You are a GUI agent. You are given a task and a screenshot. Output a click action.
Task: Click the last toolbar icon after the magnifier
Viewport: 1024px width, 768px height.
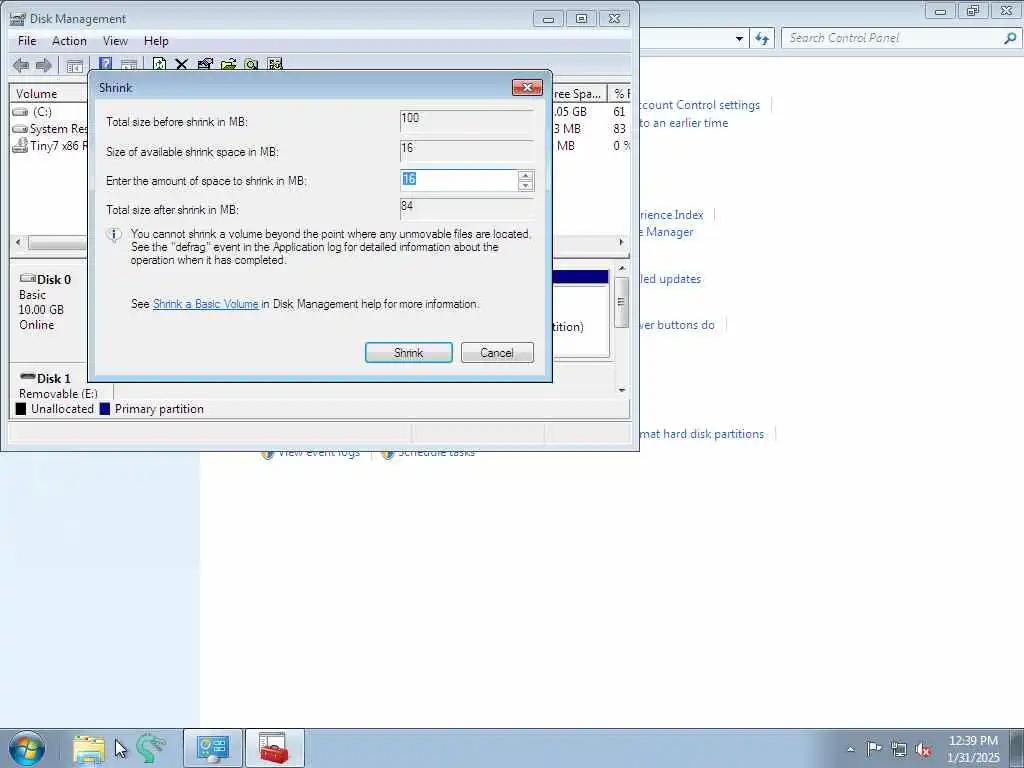click(x=275, y=64)
